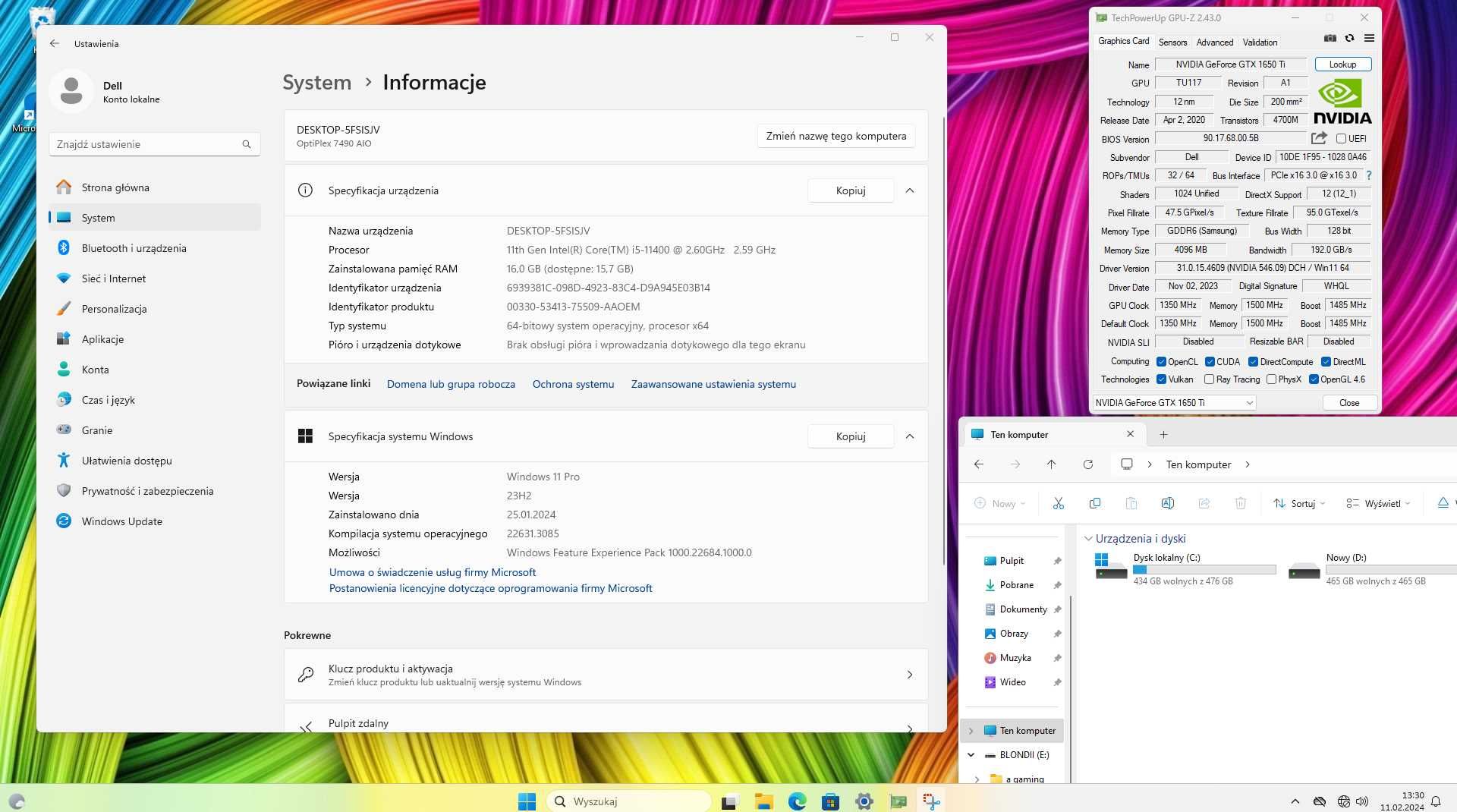
Task: Open the GPU-Z hamburger menu
Action: 1369,38
